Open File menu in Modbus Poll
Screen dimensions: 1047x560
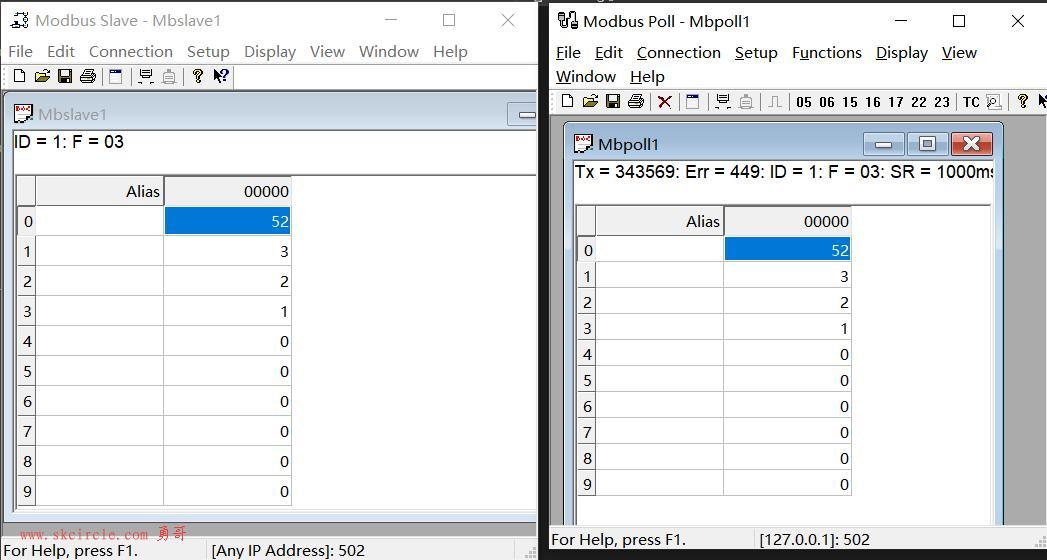point(568,53)
